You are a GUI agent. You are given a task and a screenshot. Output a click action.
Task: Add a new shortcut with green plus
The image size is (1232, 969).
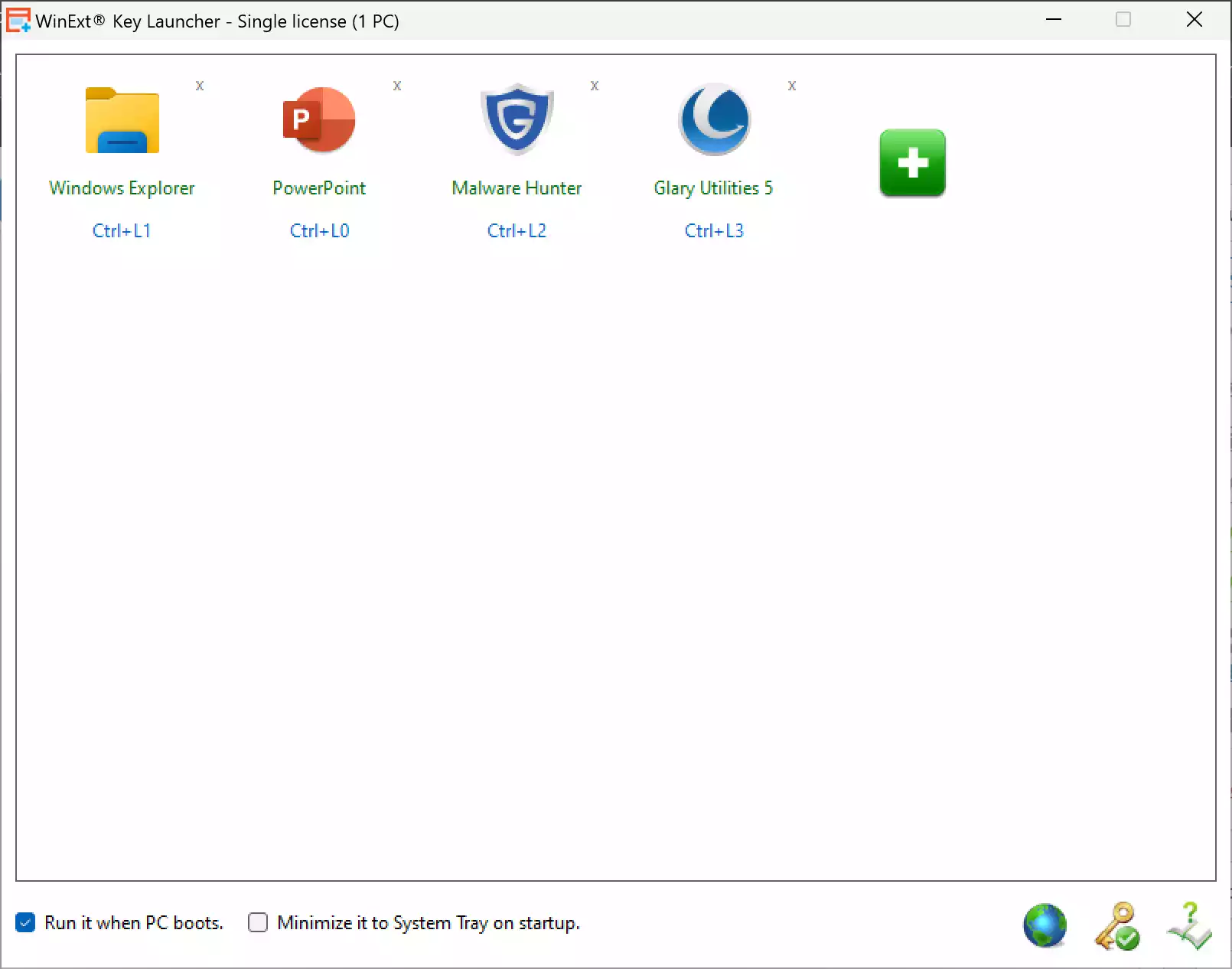pos(912,163)
